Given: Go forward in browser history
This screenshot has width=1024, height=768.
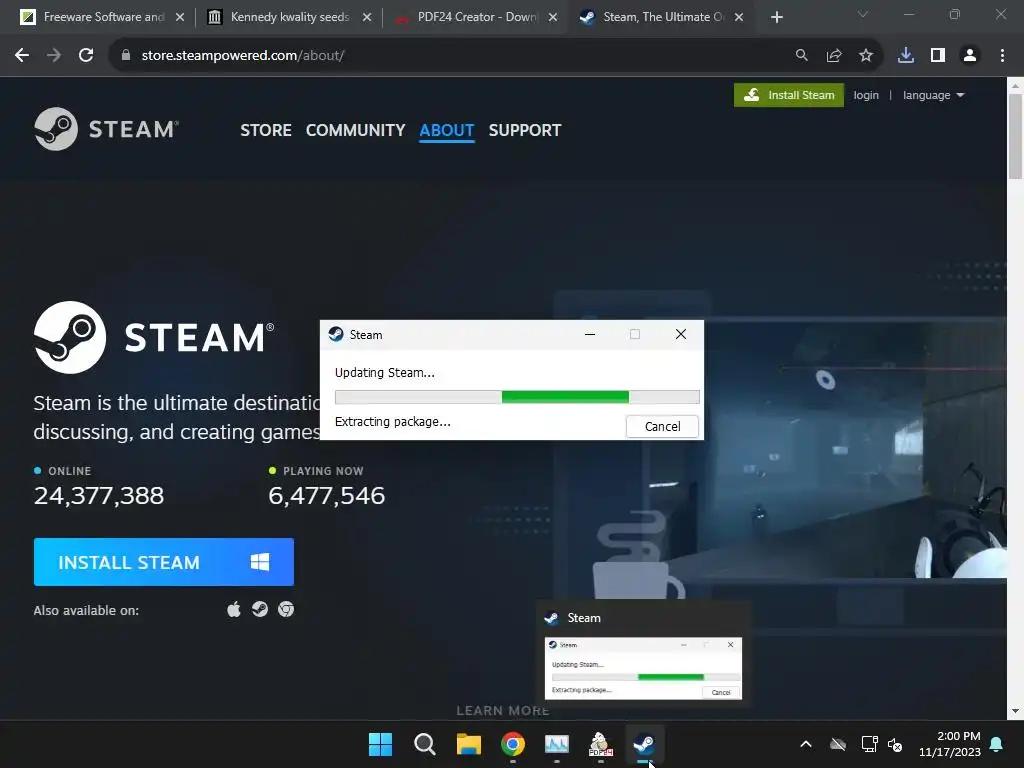Looking at the screenshot, I should 54,56.
